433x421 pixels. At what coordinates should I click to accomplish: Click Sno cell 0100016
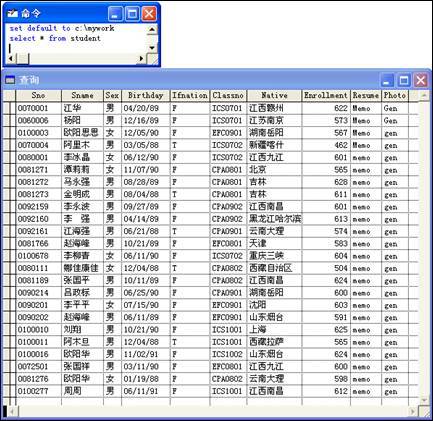38,354
